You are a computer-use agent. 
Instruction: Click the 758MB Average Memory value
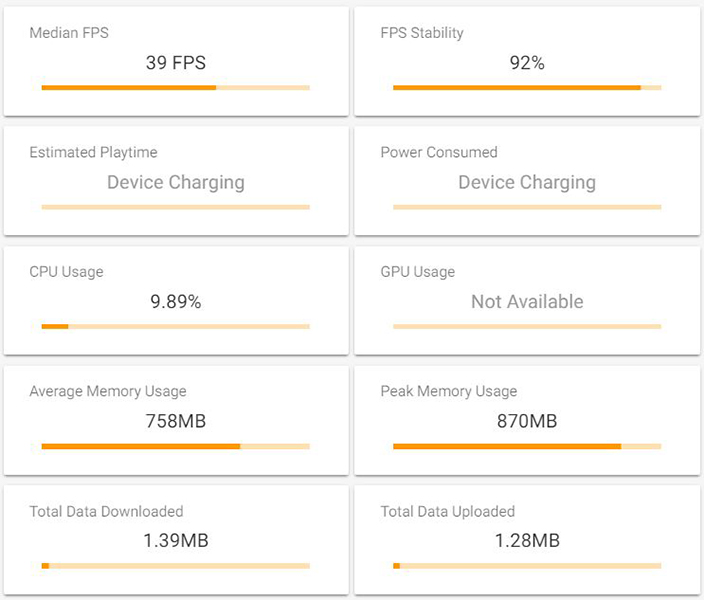pos(176,421)
